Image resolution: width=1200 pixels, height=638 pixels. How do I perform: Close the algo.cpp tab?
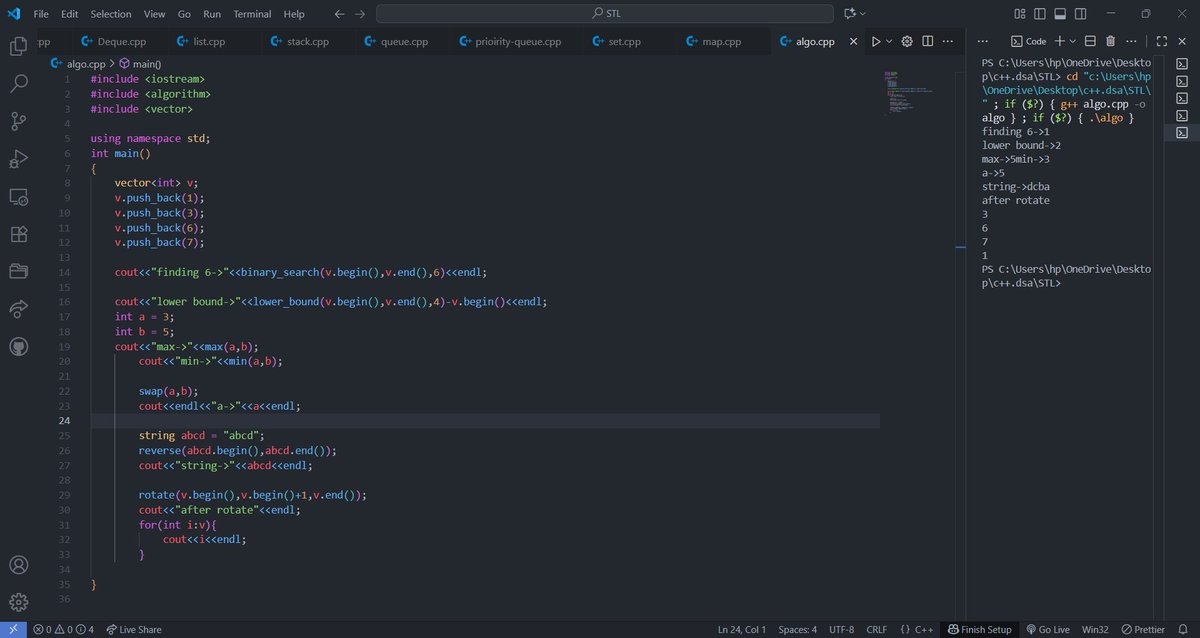tap(853, 41)
